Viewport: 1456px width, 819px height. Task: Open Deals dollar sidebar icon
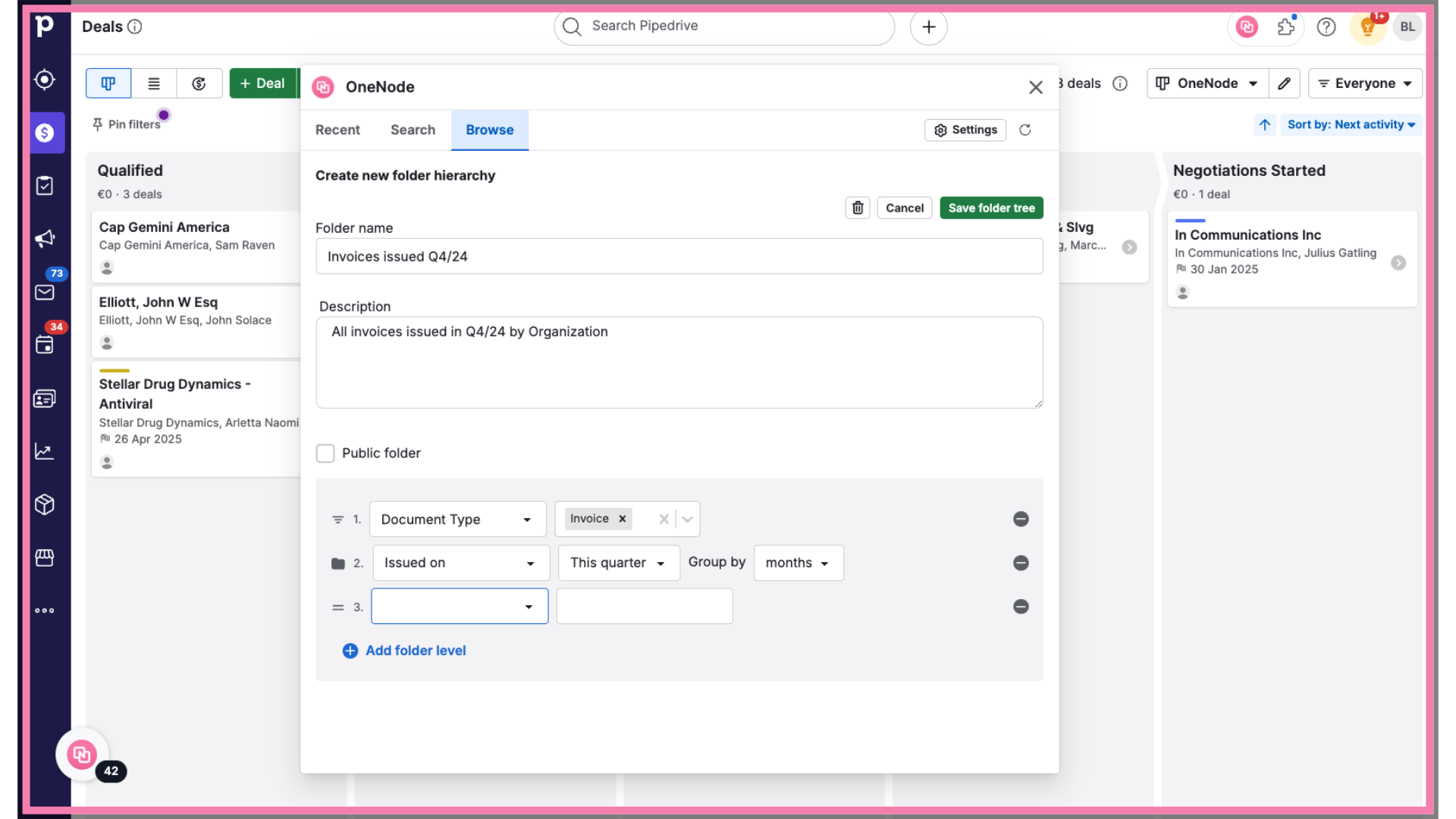[45, 133]
